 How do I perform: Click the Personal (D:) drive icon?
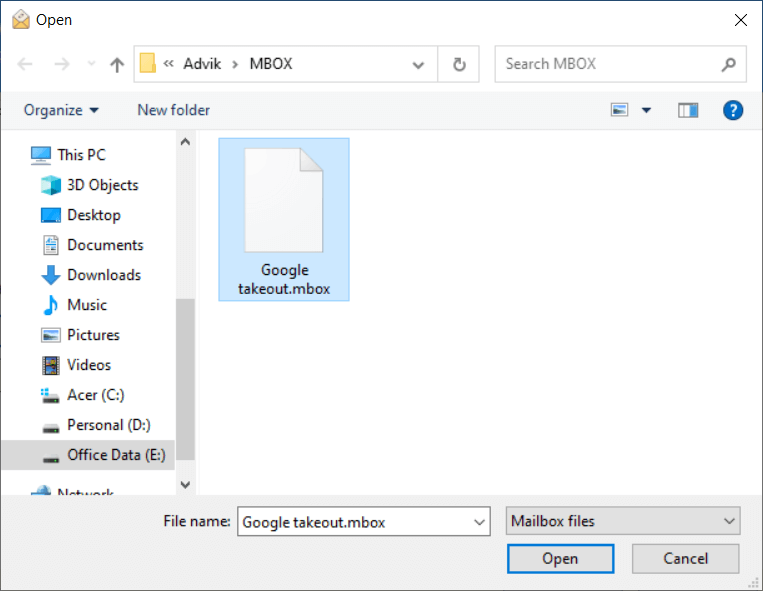51,428
